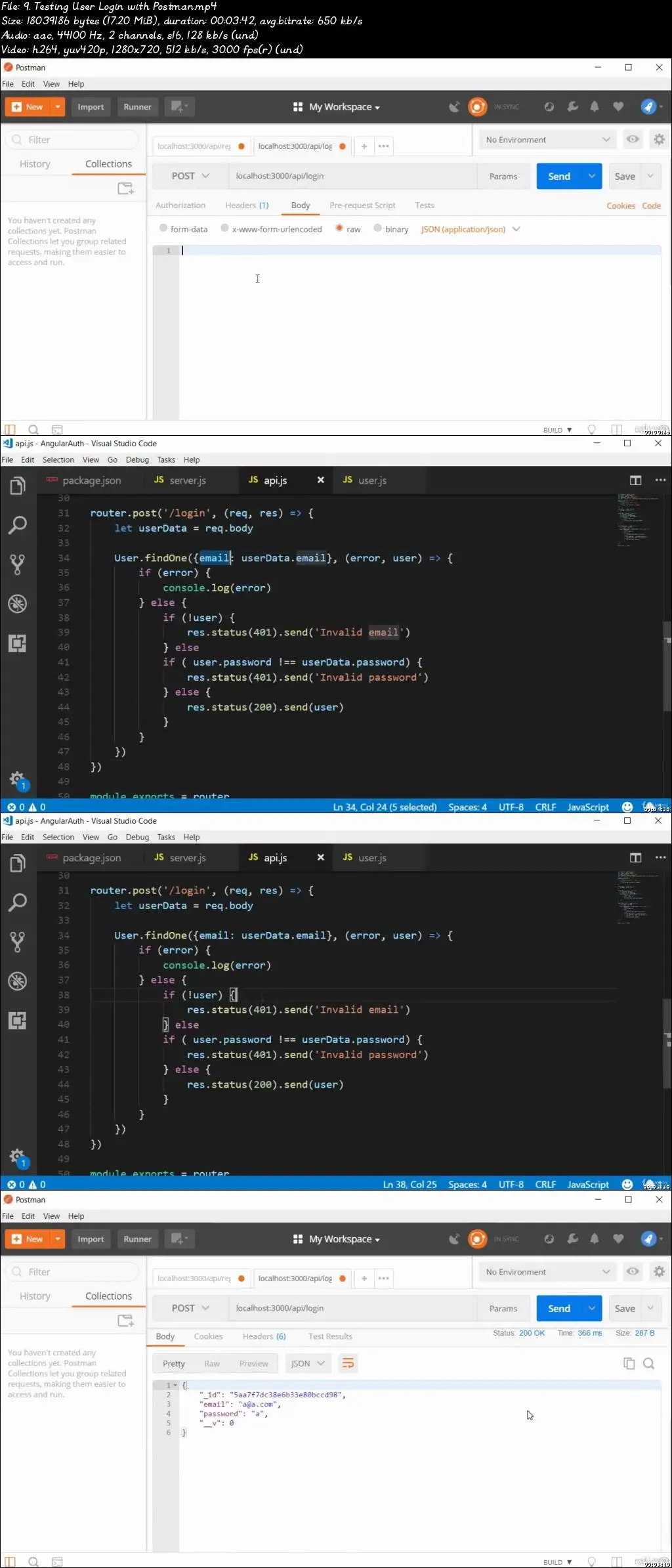Image resolution: width=672 pixels, height=1568 pixels.
Task: Switch to History tab in top Postman sidebar
Action: (35, 164)
